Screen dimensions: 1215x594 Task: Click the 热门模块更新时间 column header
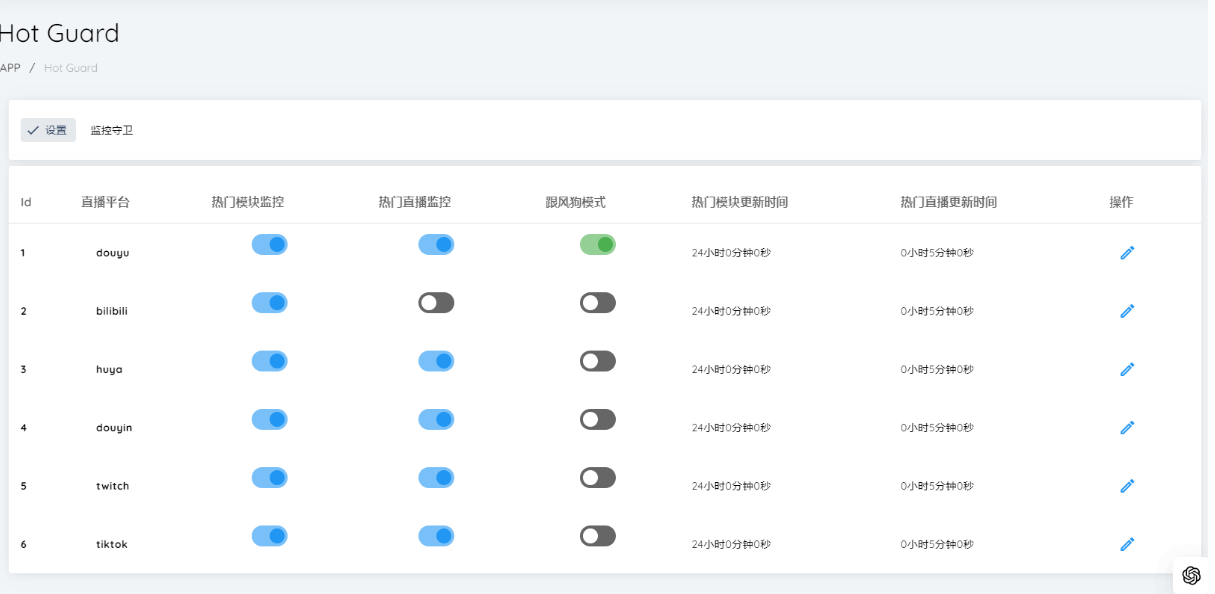click(739, 202)
